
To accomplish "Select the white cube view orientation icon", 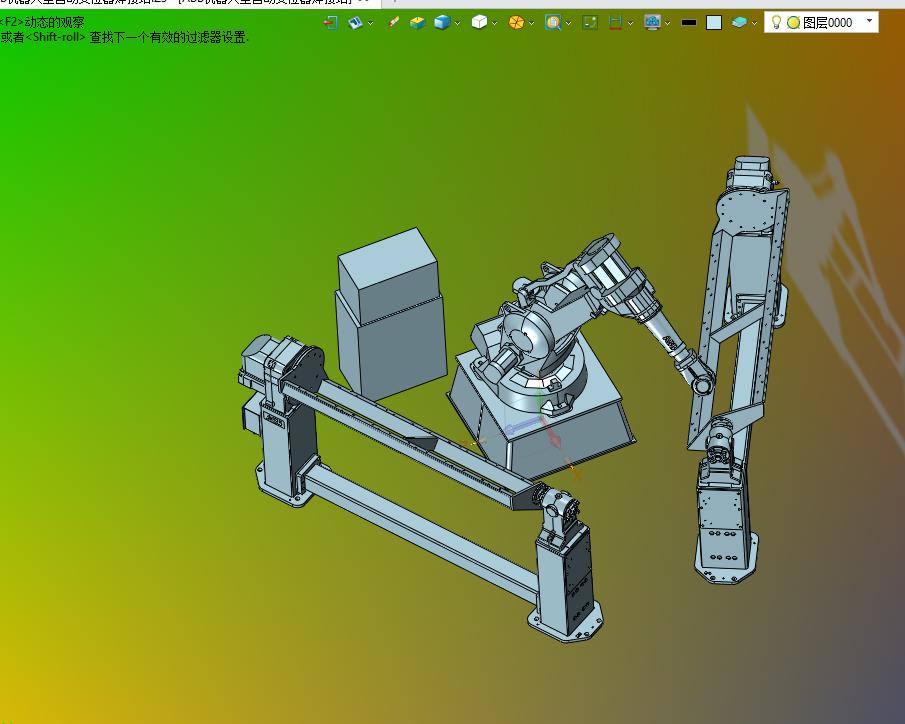I will pyautogui.click(x=479, y=23).
